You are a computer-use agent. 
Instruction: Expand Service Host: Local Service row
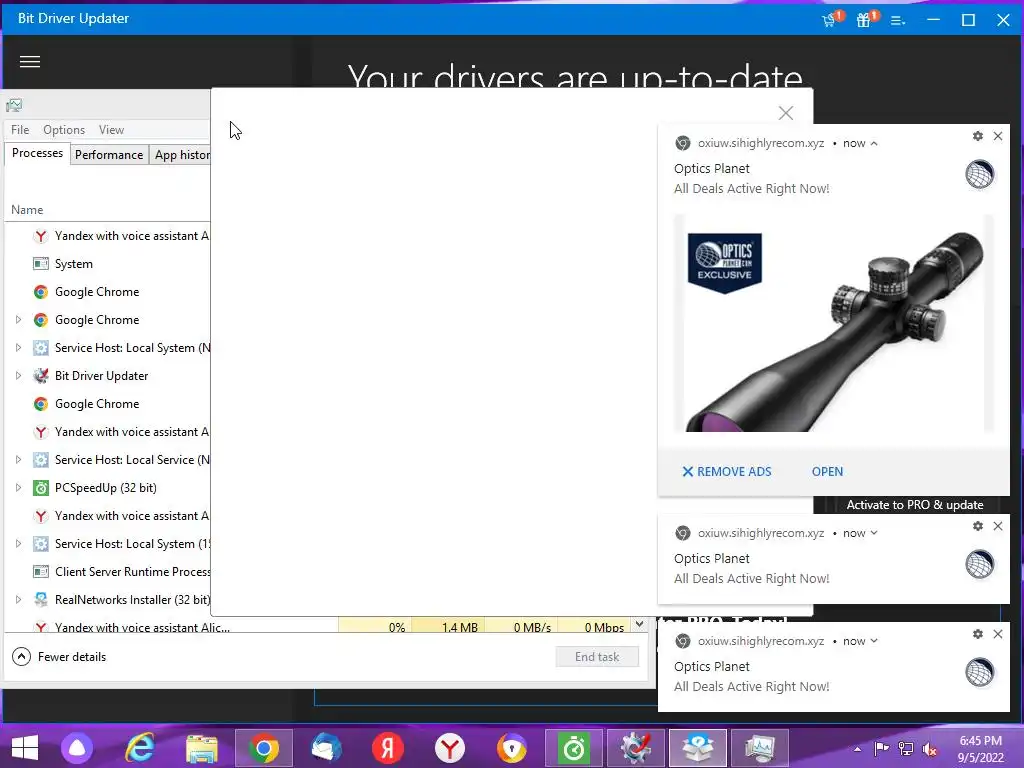pos(18,460)
